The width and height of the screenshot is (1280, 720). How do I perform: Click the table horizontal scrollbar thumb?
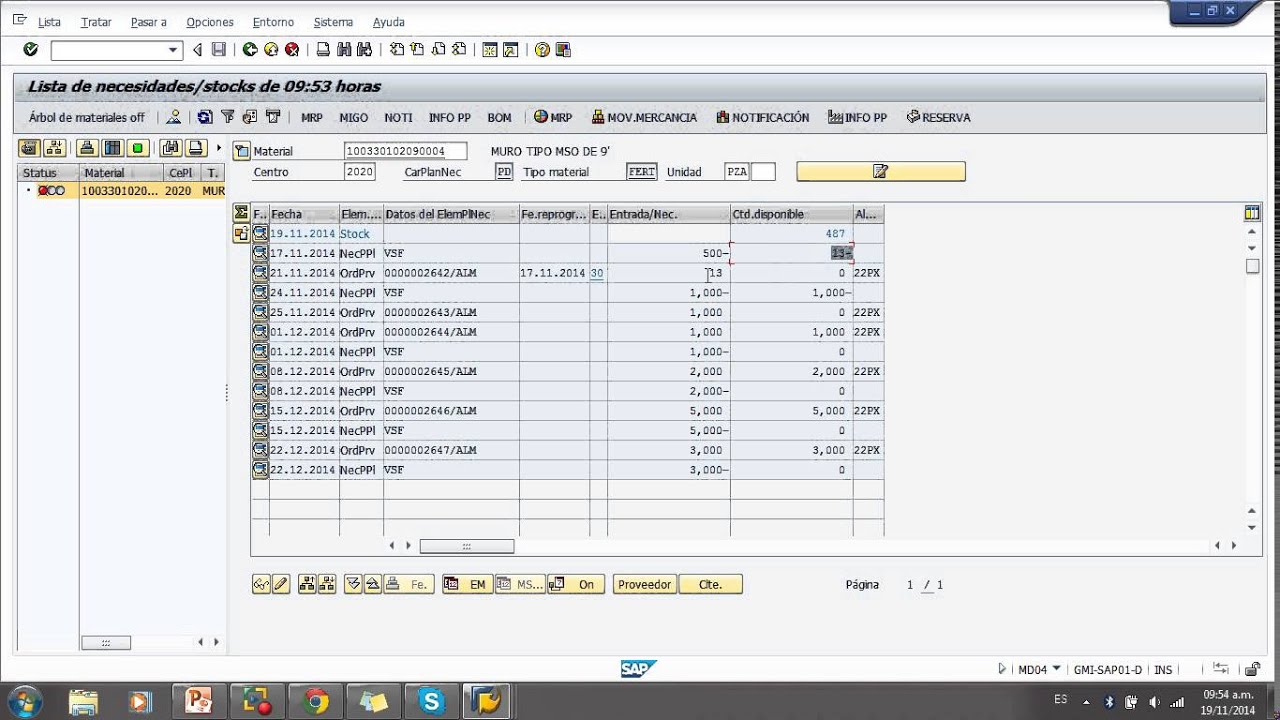click(467, 546)
